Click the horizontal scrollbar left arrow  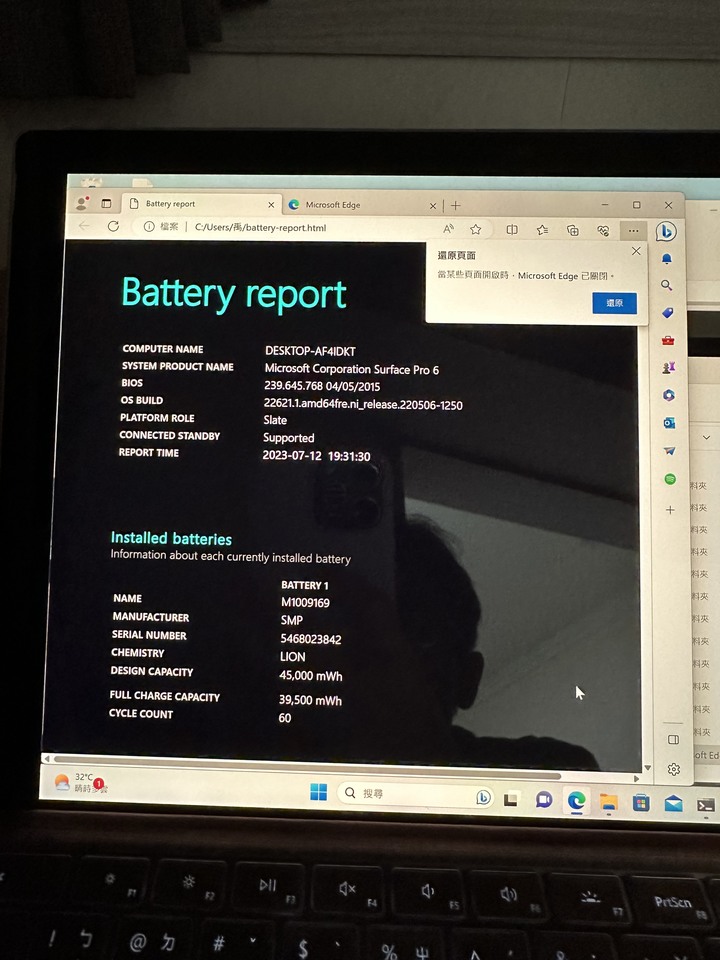pos(47,758)
